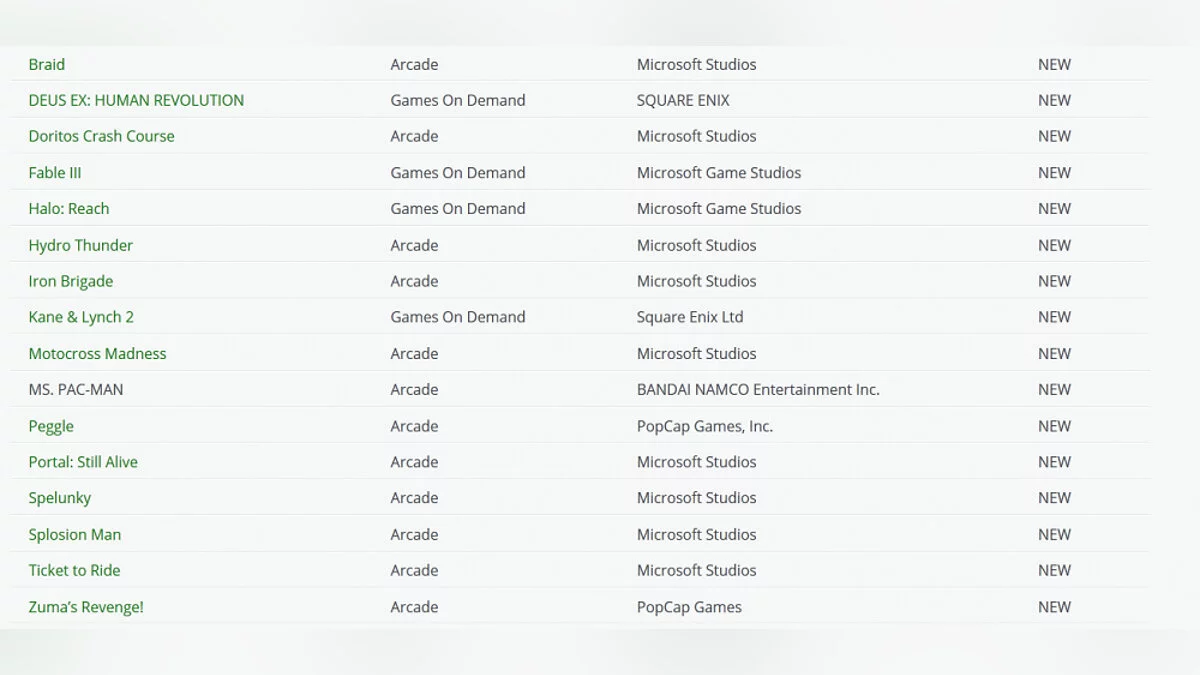Open the Halo: Reach link
The height and width of the screenshot is (675, 1200).
[x=69, y=209]
